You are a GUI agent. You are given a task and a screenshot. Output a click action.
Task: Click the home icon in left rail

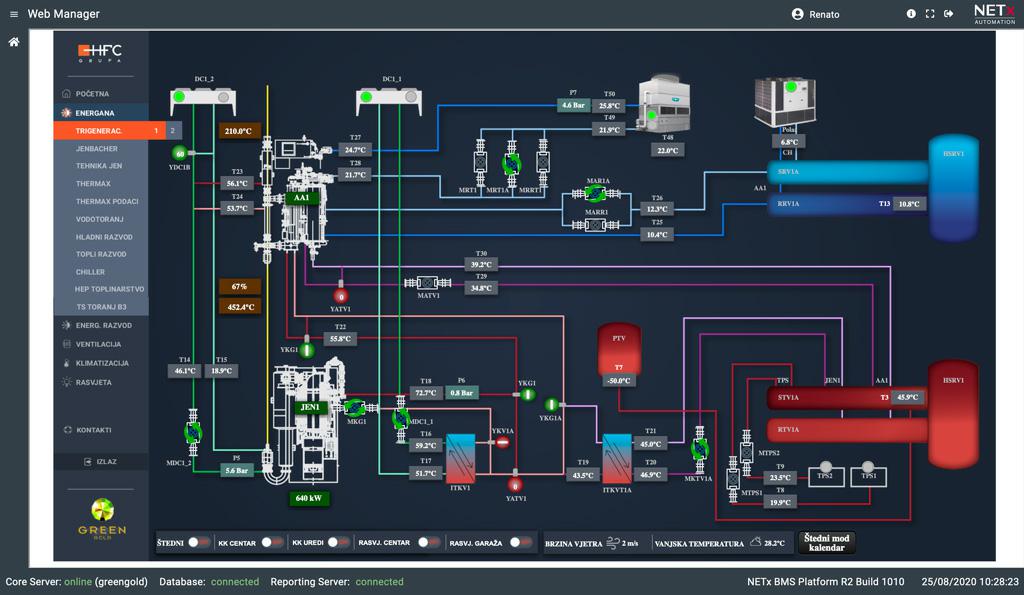(x=14, y=42)
